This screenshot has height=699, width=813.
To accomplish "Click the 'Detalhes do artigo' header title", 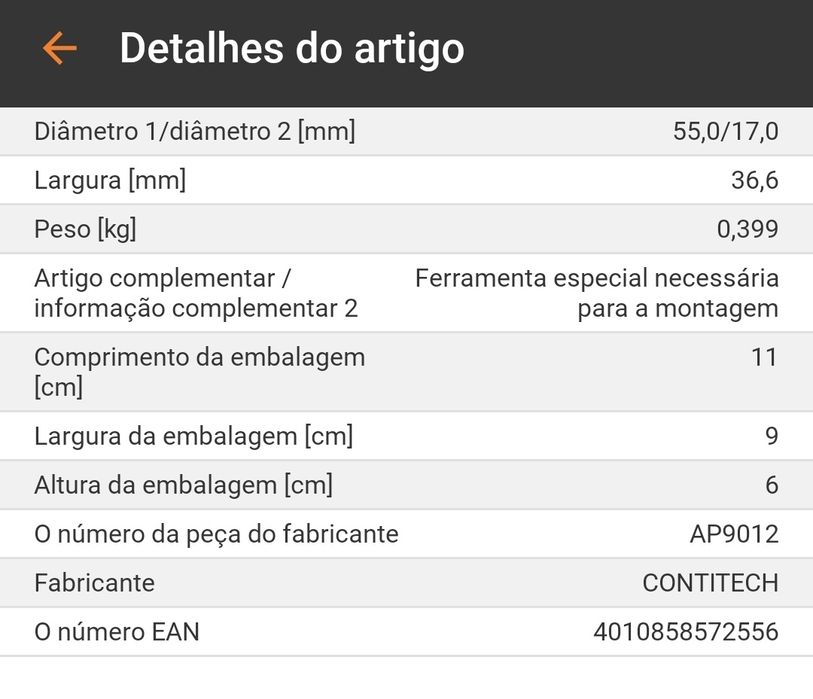I will 292,48.
